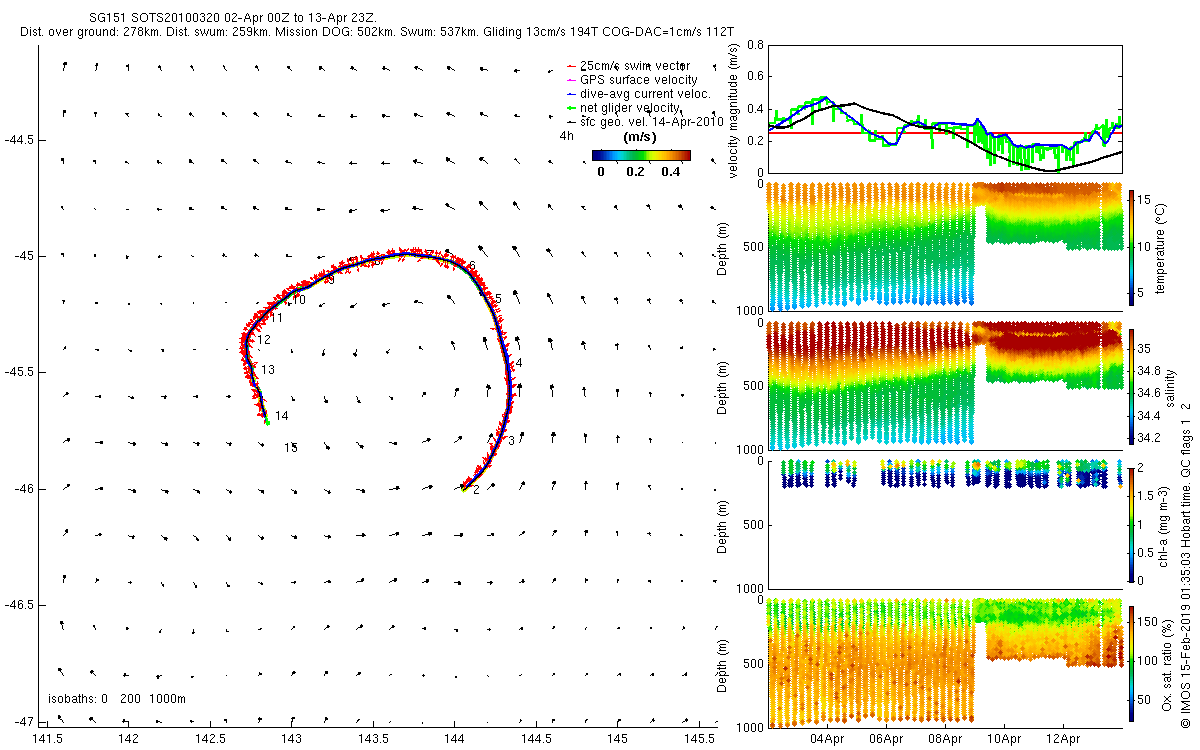This screenshot has height=750, width=1200.
Task: Click the '04Apr' date tick on the time axis
Action: [x=828, y=739]
